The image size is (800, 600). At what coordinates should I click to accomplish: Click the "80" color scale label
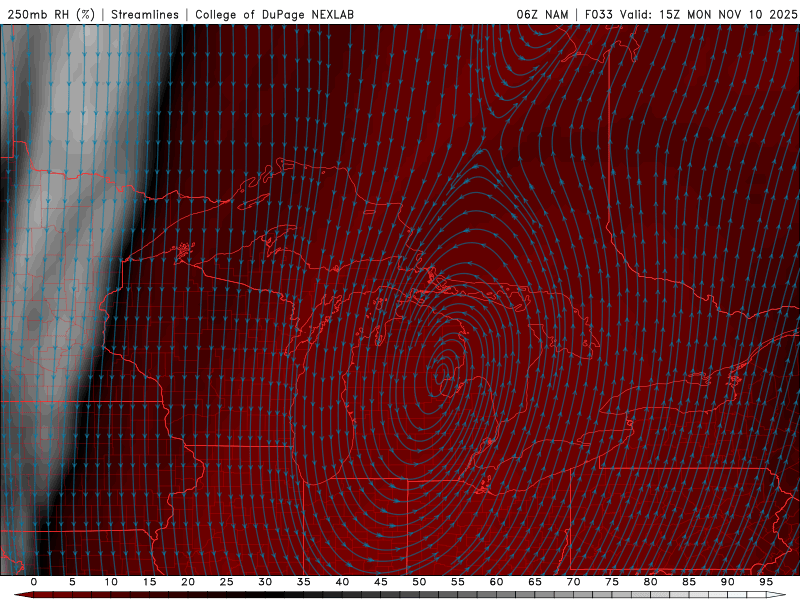point(650,582)
